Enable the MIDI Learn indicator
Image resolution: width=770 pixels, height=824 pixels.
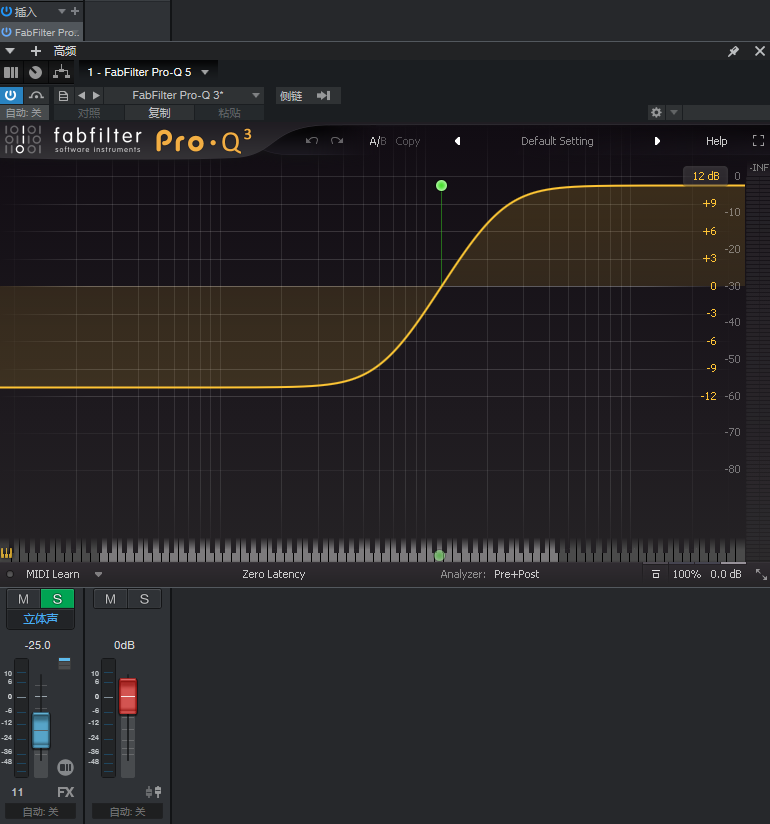tap(10, 574)
